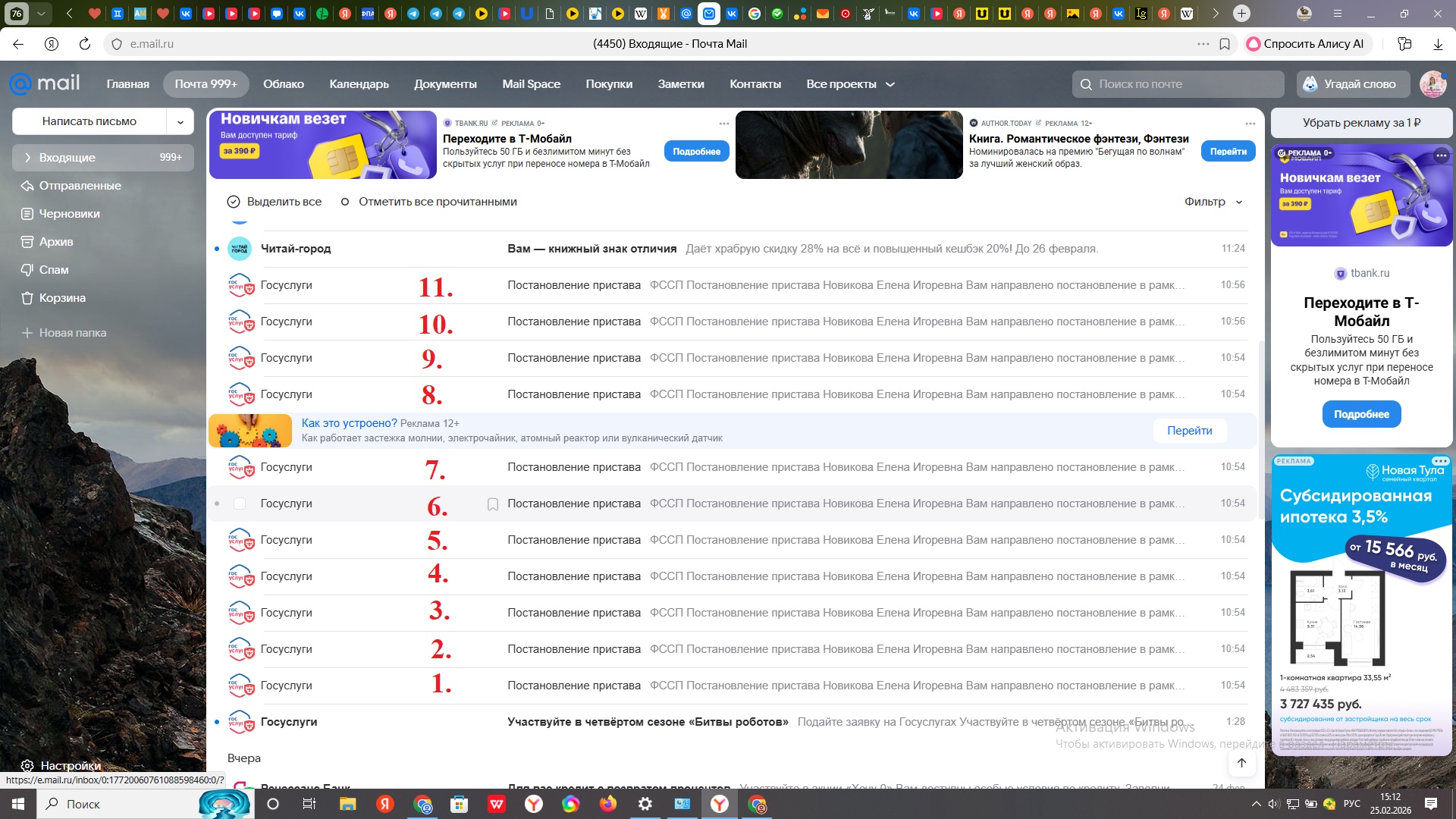The image size is (1456, 819).
Task: Click the scroll-to-top arrow button
Action: click(1241, 763)
